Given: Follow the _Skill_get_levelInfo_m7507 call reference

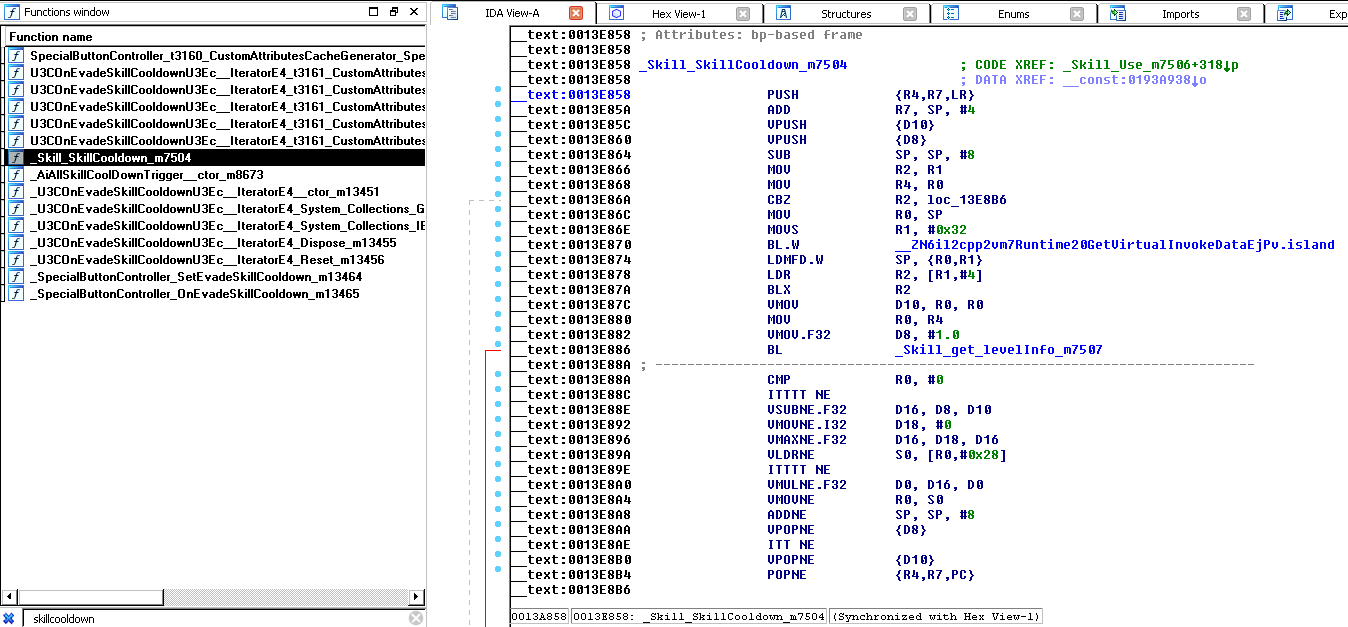Looking at the screenshot, I should click(x=998, y=350).
